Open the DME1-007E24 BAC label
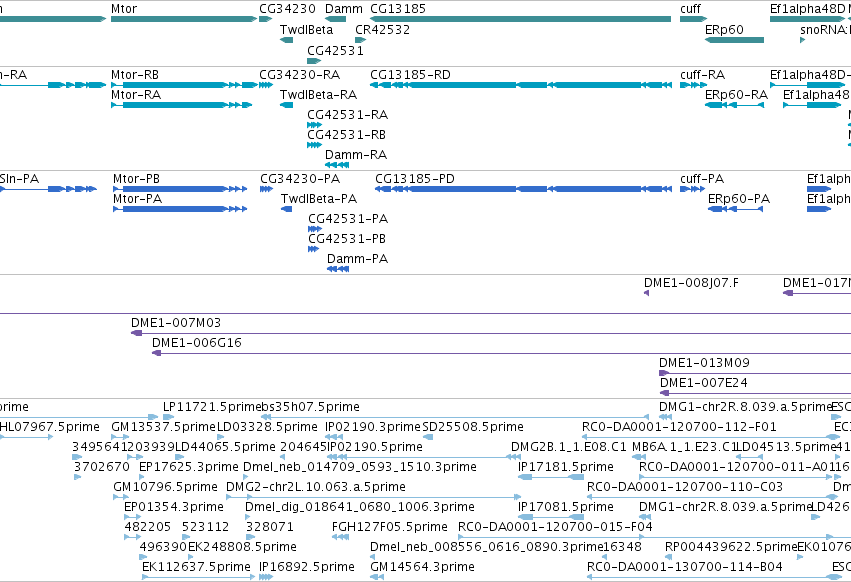The width and height of the screenshot is (851, 582). [703, 383]
